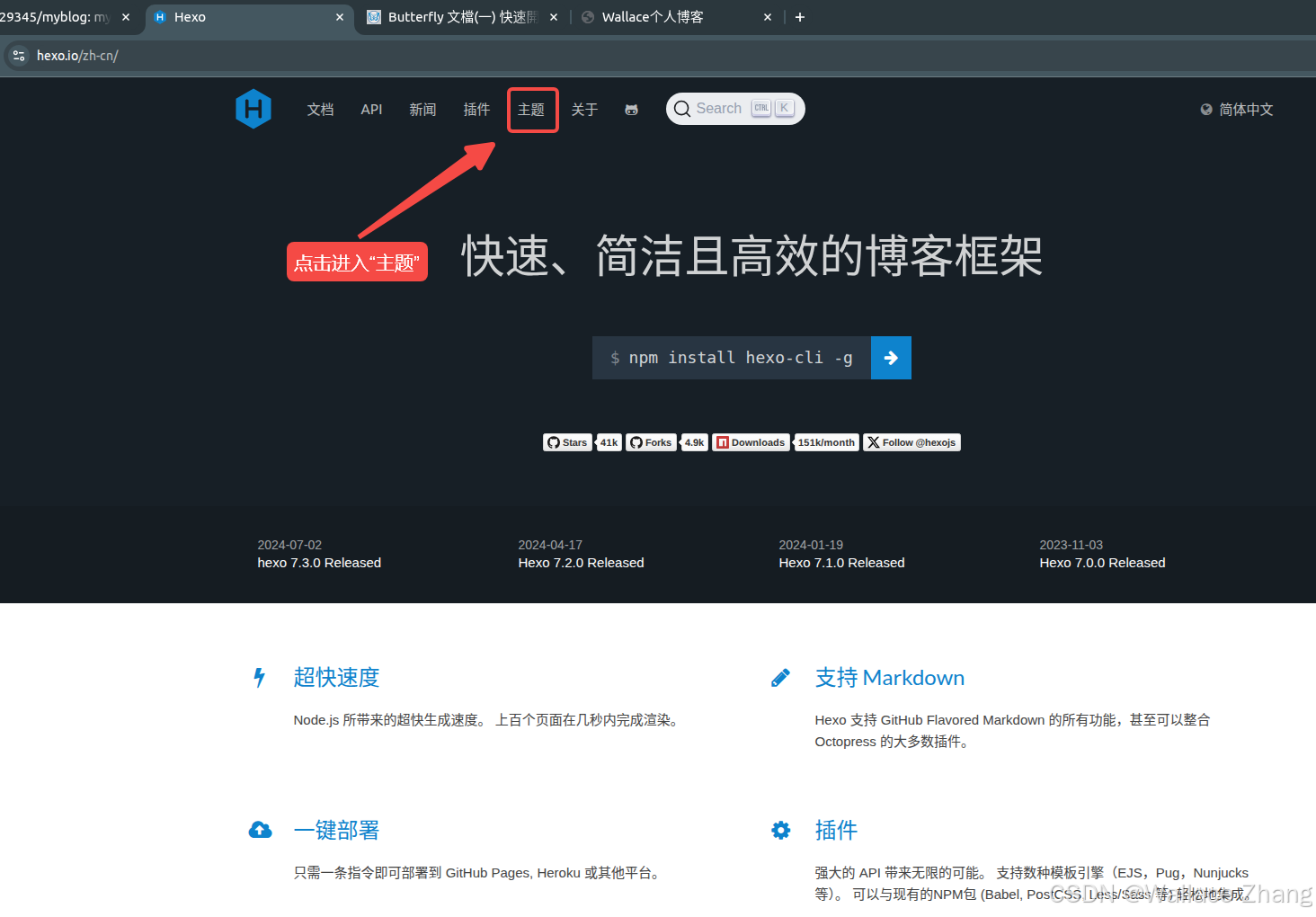Click the GitHub Stars badge
The image size is (1316, 917).
(568, 442)
